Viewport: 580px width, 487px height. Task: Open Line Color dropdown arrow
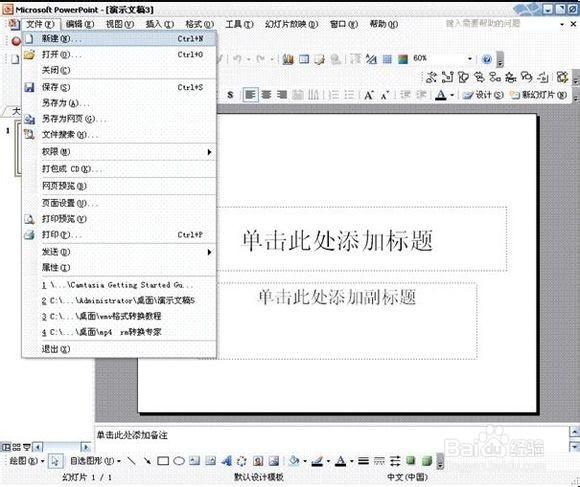[x=328, y=461]
